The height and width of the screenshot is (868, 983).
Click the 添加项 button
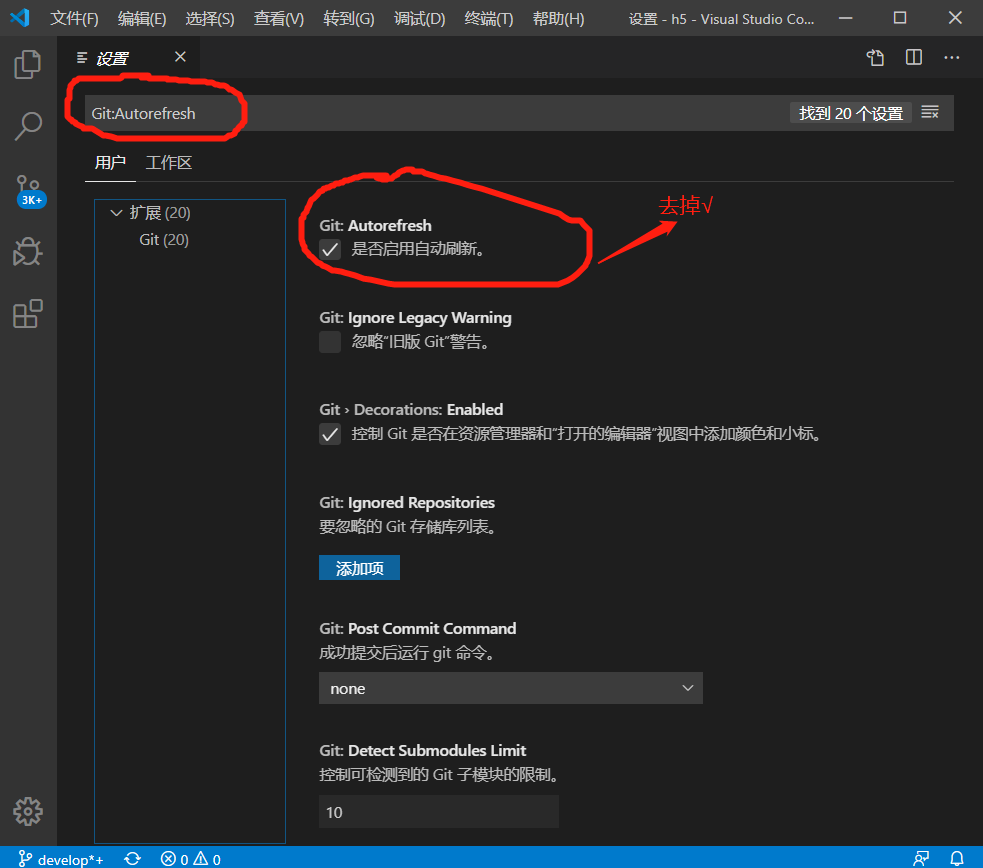359,568
